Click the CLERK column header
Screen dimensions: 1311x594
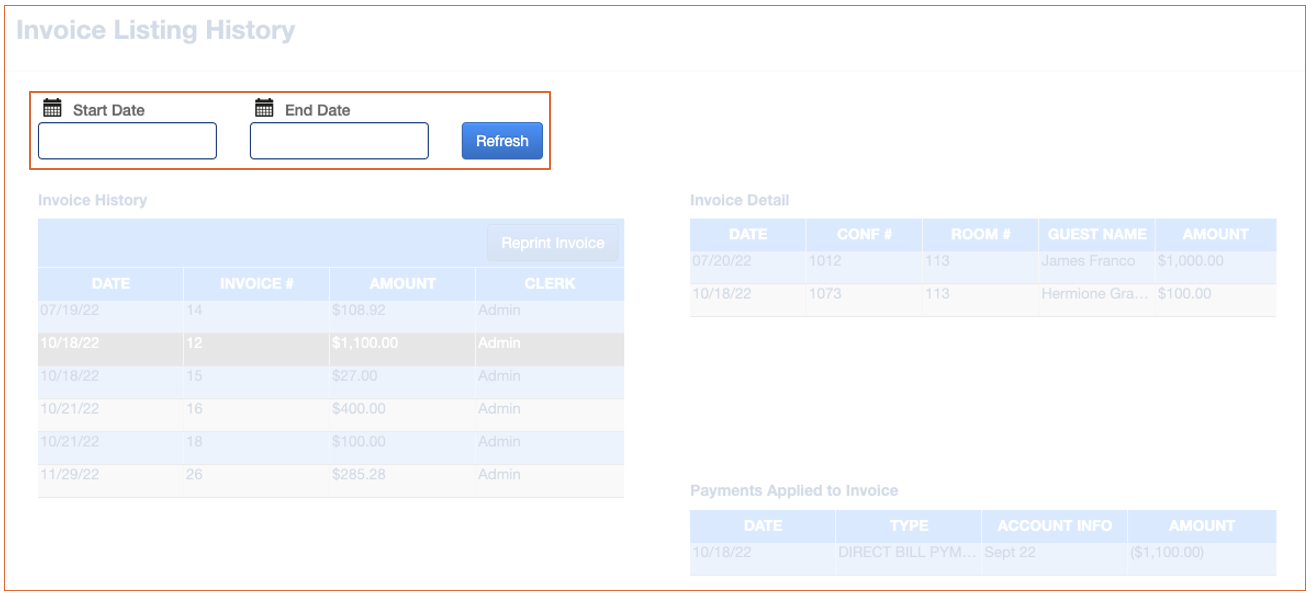coord(549,283)
